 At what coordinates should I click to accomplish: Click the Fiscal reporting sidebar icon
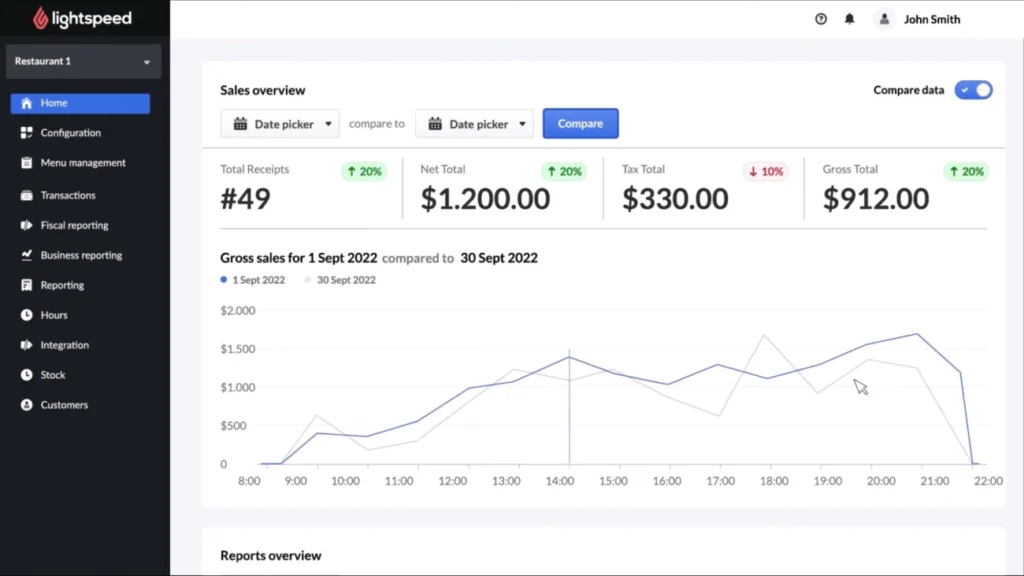(x=27, y=225)
